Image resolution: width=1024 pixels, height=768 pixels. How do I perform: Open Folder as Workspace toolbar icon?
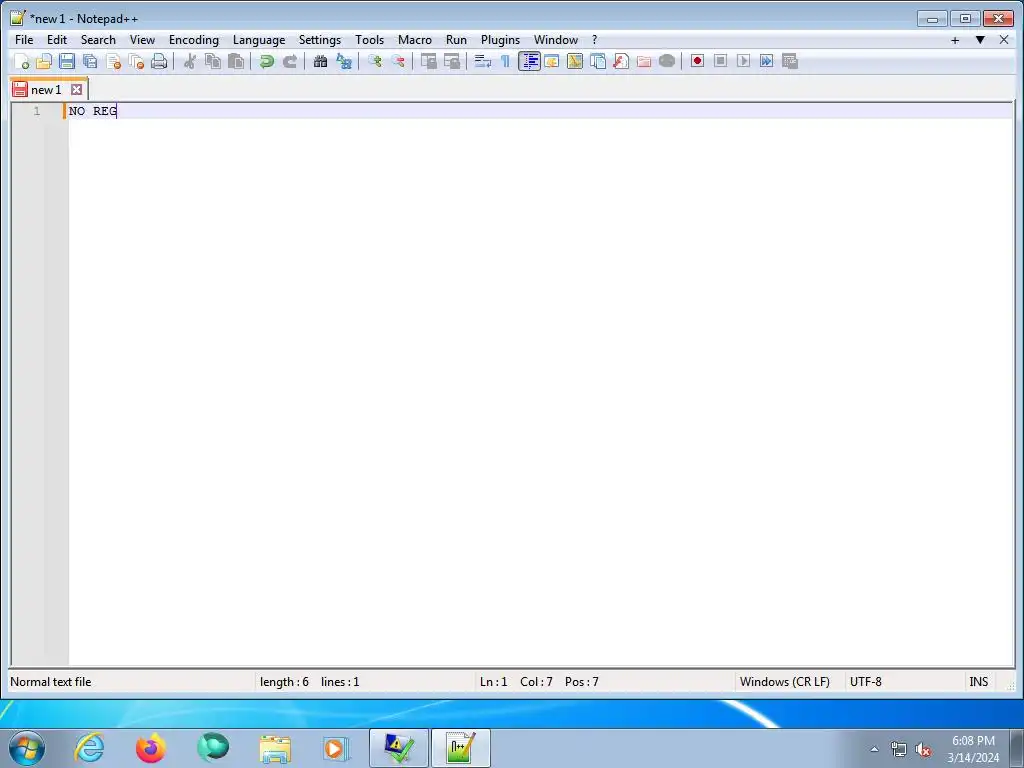[x=644, y=61]
